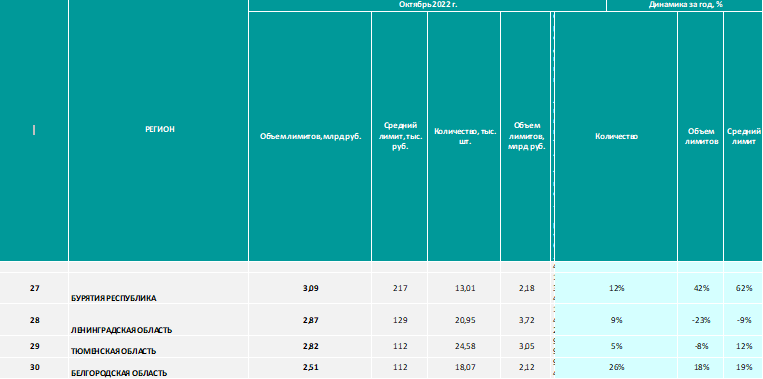763x379 pixels.
Task: Click average limit 112 in Белгородская row
Action: (x=400, y=368)
